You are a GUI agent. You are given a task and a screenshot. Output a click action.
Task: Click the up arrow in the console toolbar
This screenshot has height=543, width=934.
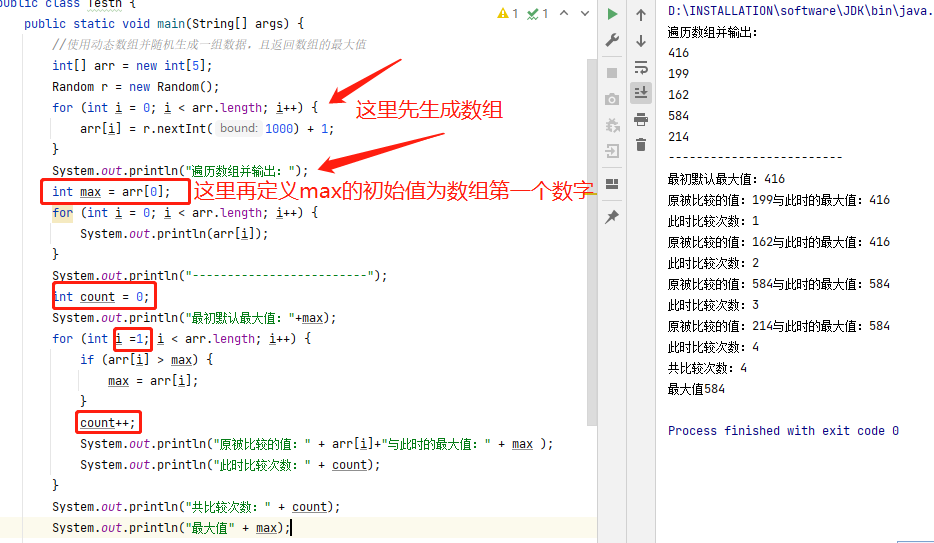[641, 15]
